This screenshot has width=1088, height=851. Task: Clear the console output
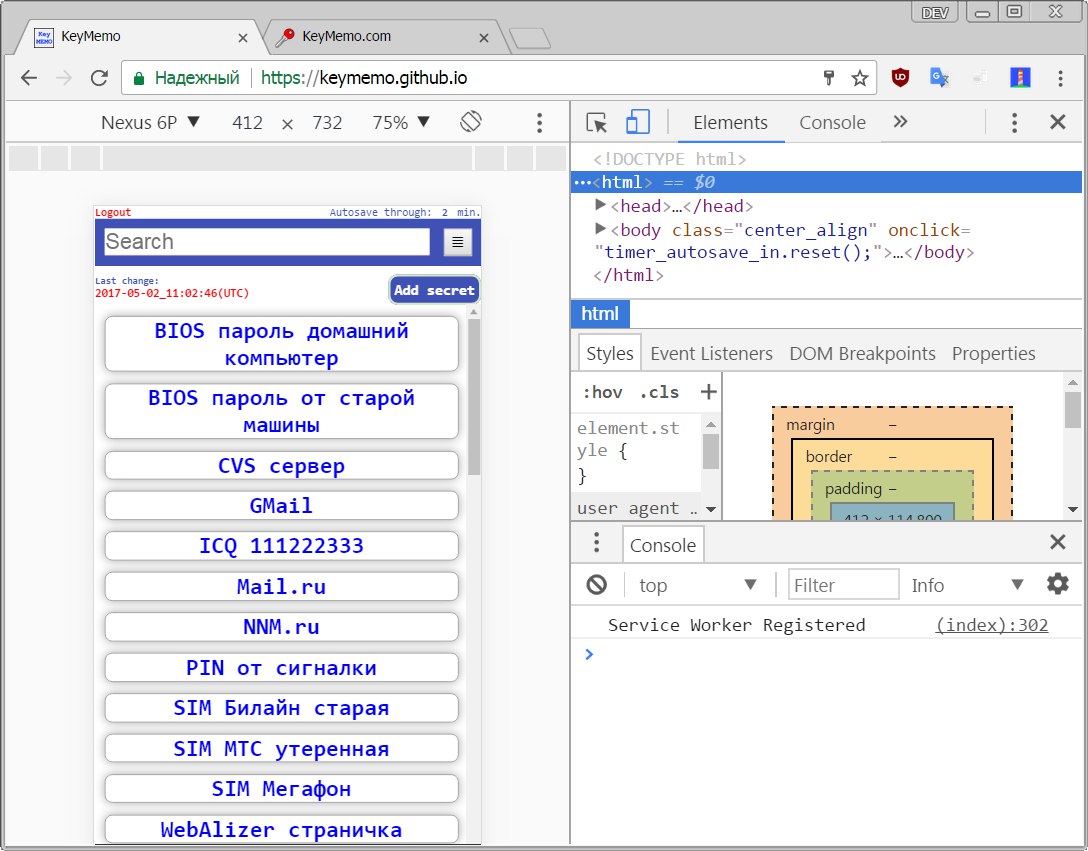[x=597, y=585]
